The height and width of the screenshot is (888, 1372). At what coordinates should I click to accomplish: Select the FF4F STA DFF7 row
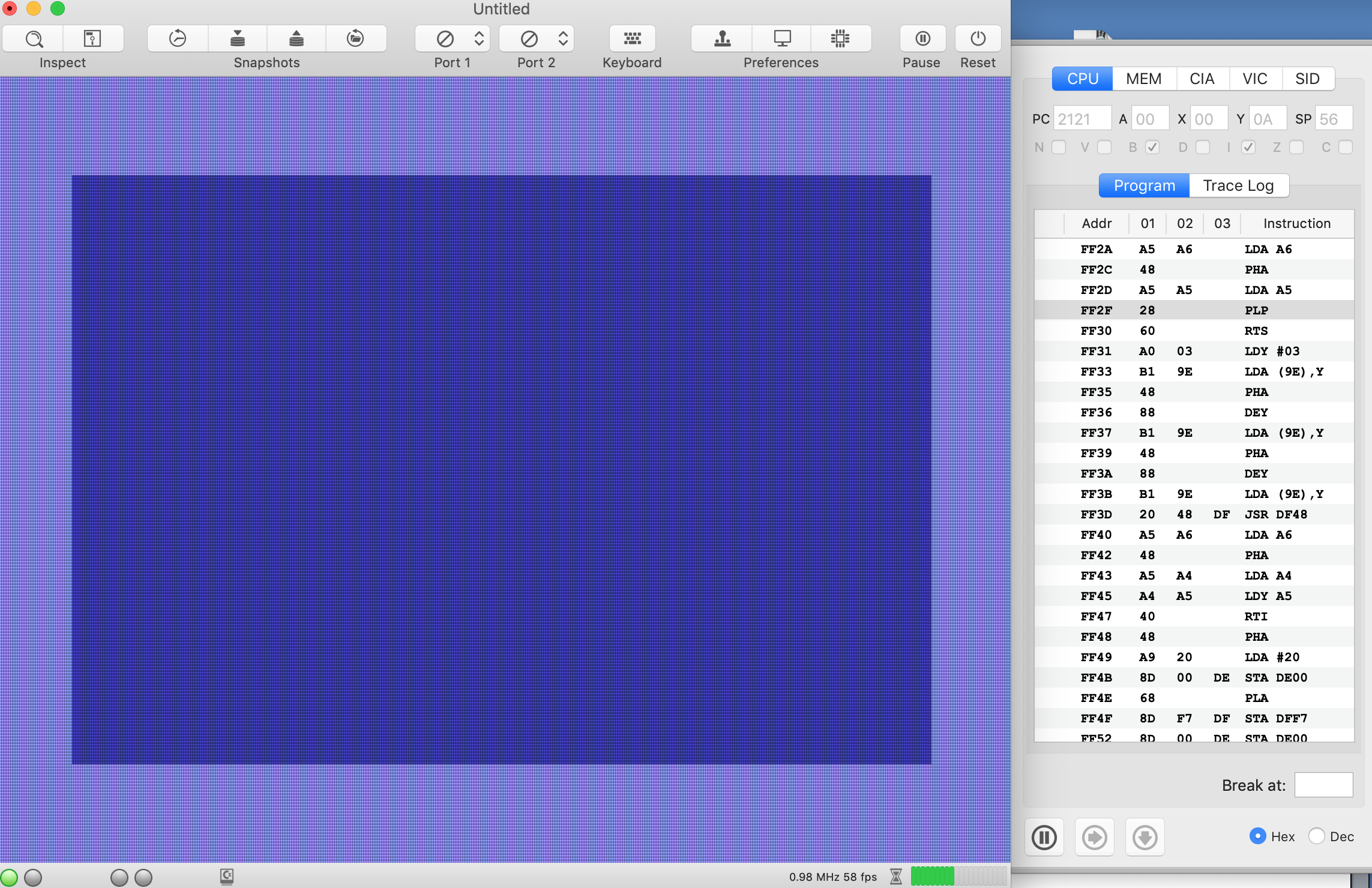pyautogui.click(x=1194, y=718)
